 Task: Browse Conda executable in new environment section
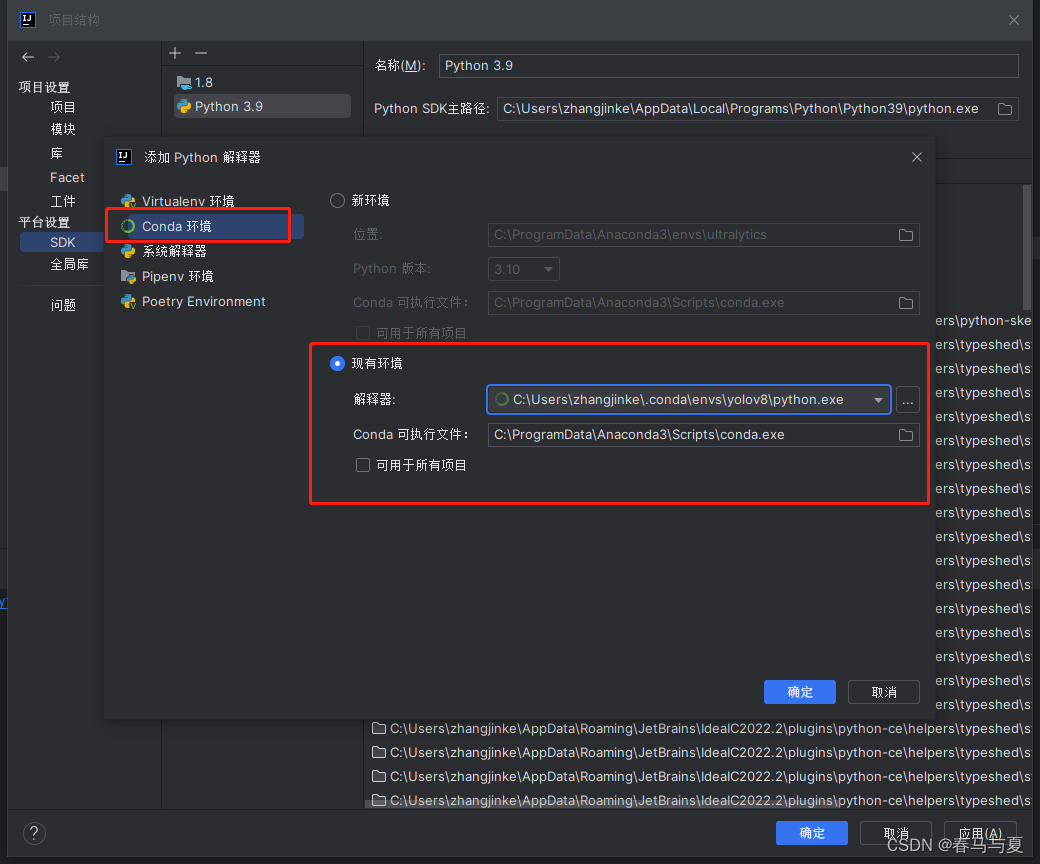[x=905, y=303]
